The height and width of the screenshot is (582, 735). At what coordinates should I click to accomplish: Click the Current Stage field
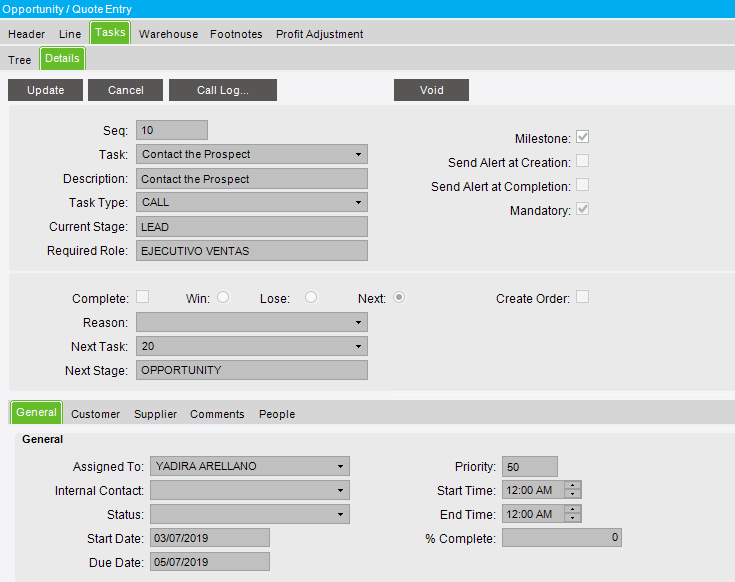(x=252, y=227)
